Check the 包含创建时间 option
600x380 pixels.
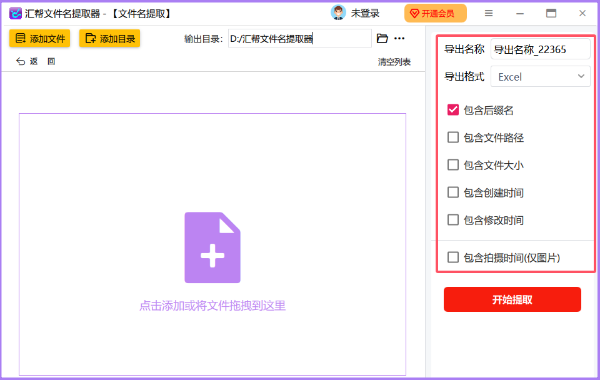click(x=453, y=192)
